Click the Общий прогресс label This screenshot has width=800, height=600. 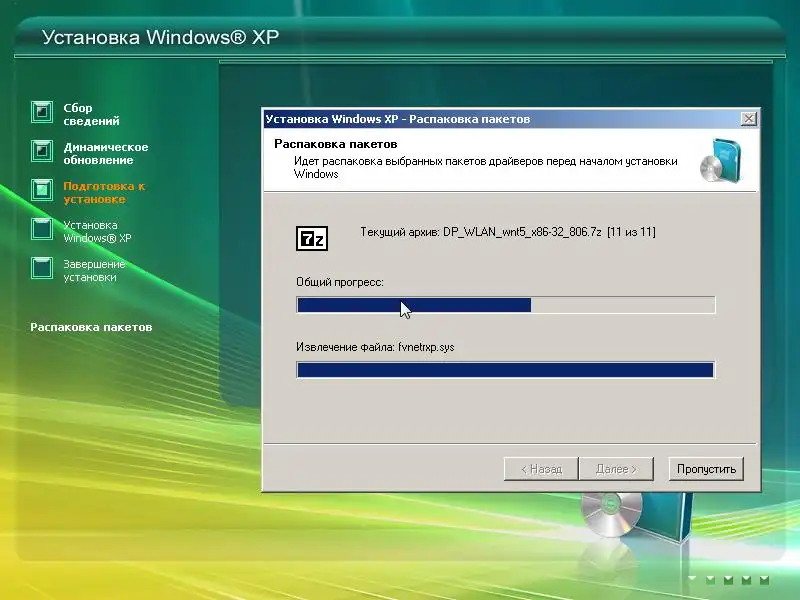pyautogui.click(x=340, y=282)
